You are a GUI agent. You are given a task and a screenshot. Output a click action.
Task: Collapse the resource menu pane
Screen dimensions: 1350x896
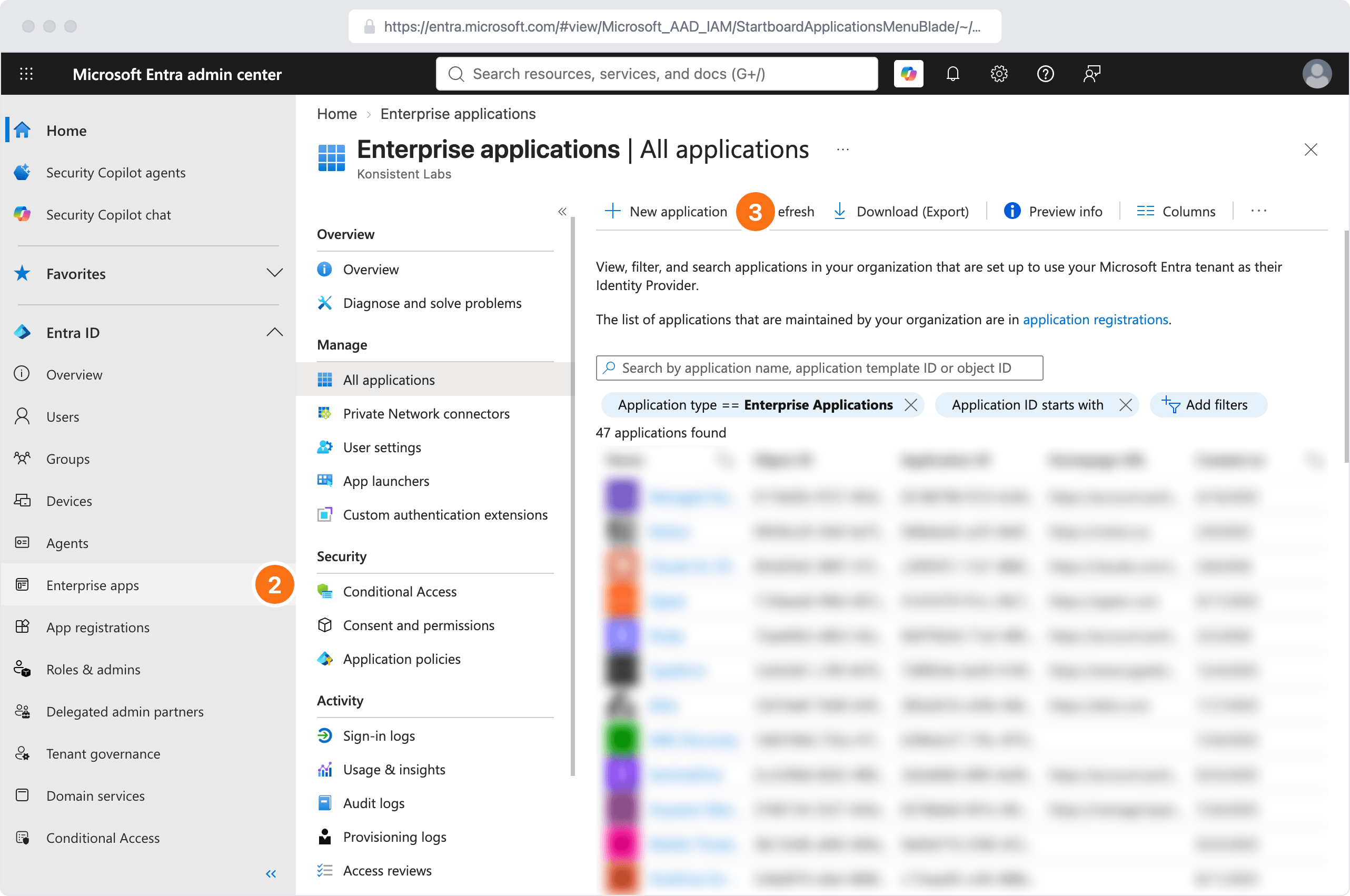(x=562, y=212)
